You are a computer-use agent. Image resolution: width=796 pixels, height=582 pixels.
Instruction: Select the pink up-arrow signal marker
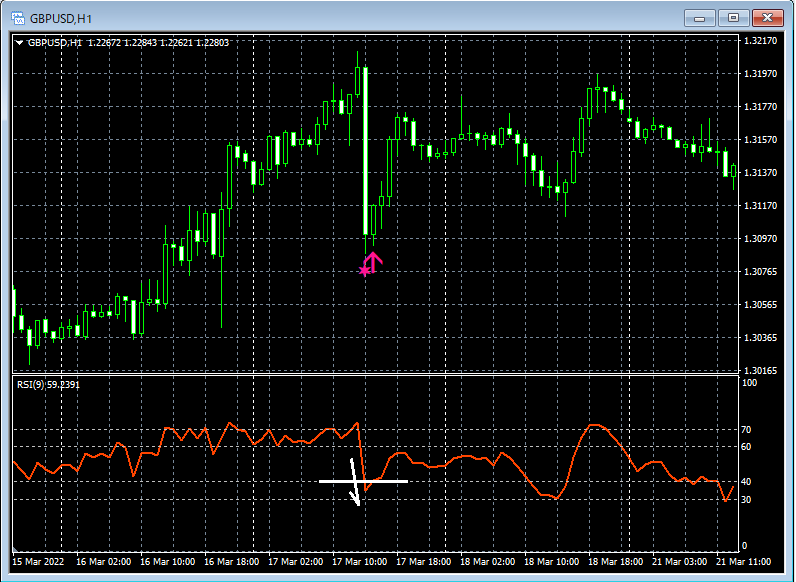coord(373,262)
